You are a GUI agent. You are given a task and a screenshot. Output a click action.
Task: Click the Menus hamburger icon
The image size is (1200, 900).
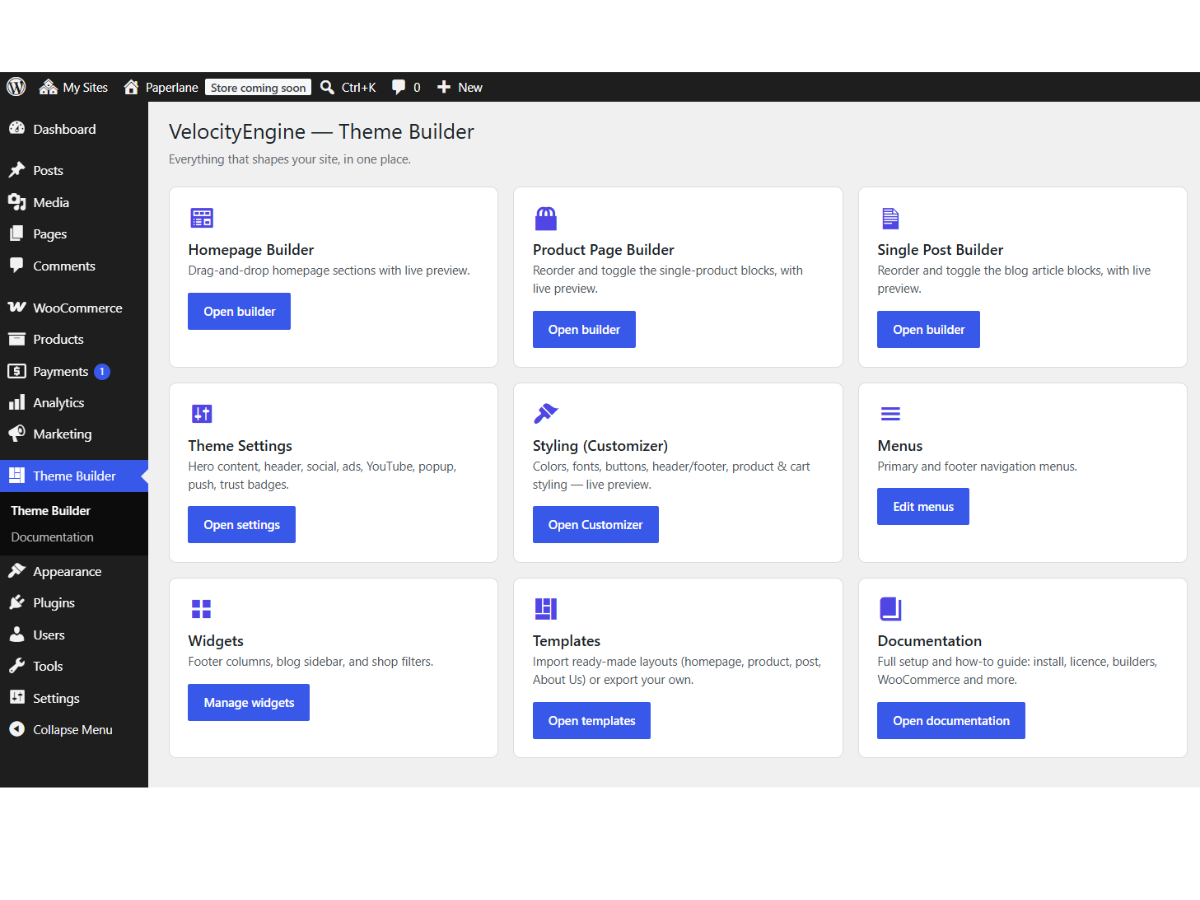pyautogui.click(x=890, y=413)
